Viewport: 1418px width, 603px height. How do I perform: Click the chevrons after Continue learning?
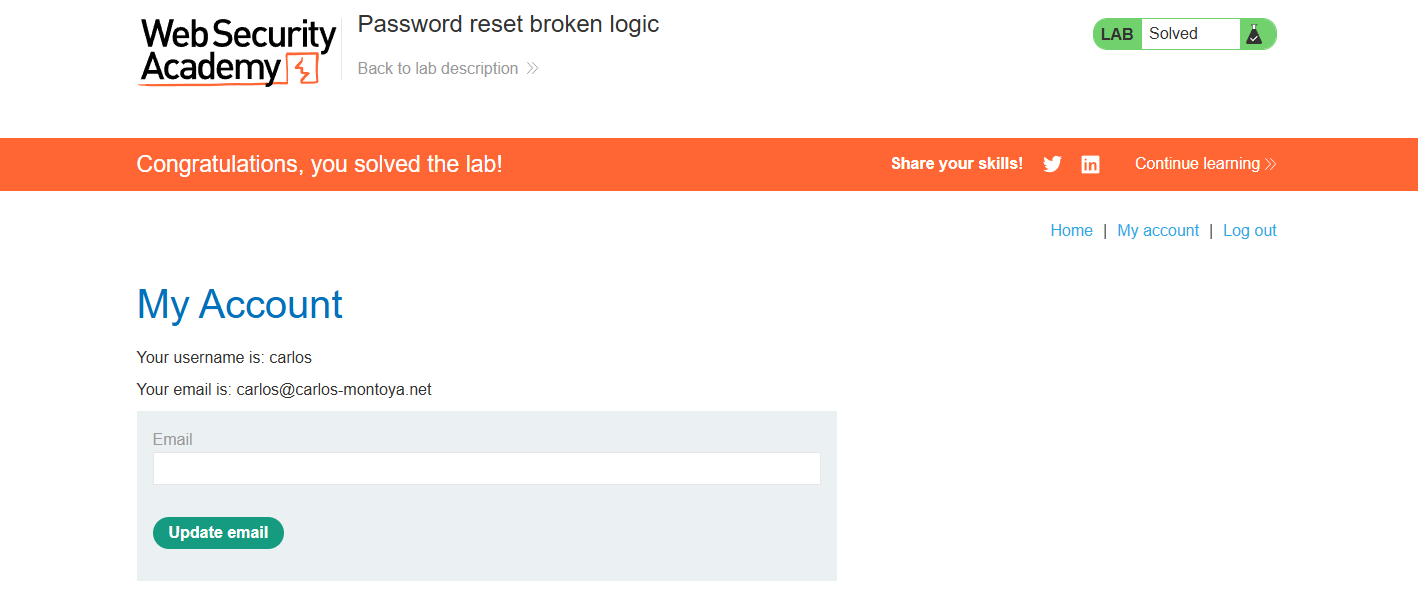1271,164
